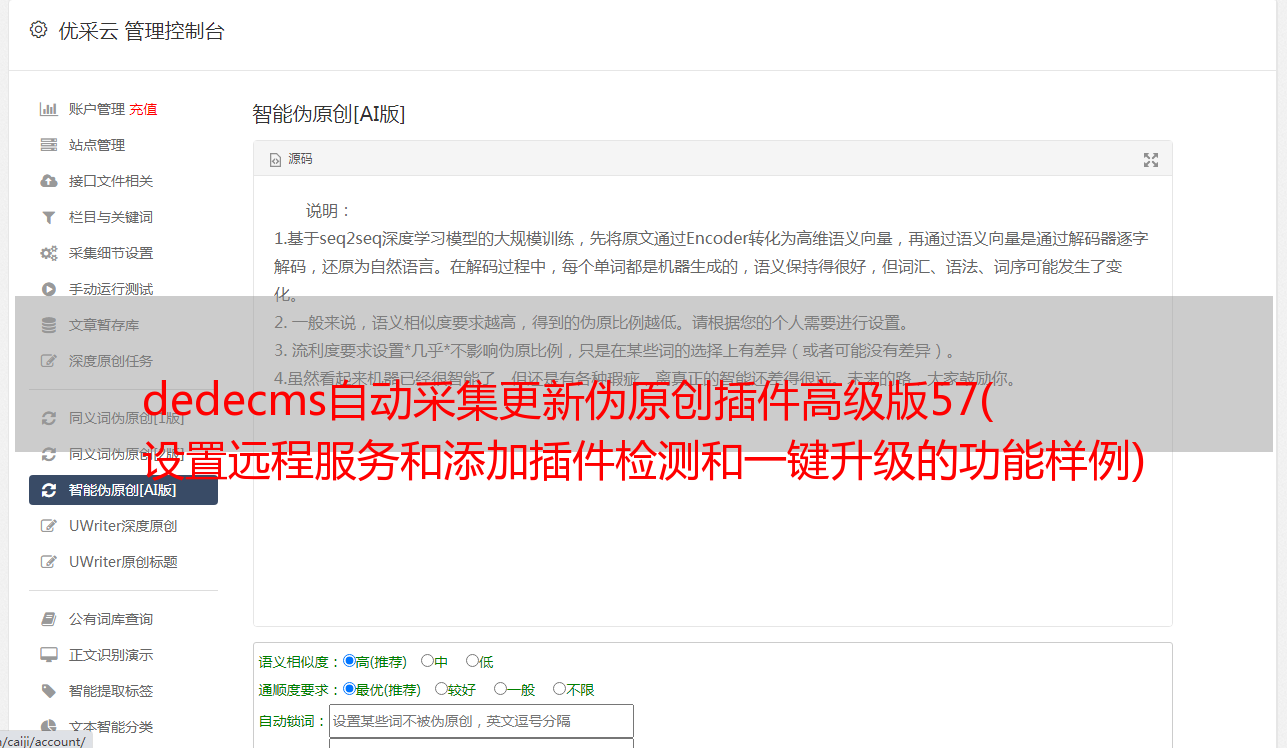
Task: Click the 接口文件相关 cloud upload icon
Action: pos(48,181)
